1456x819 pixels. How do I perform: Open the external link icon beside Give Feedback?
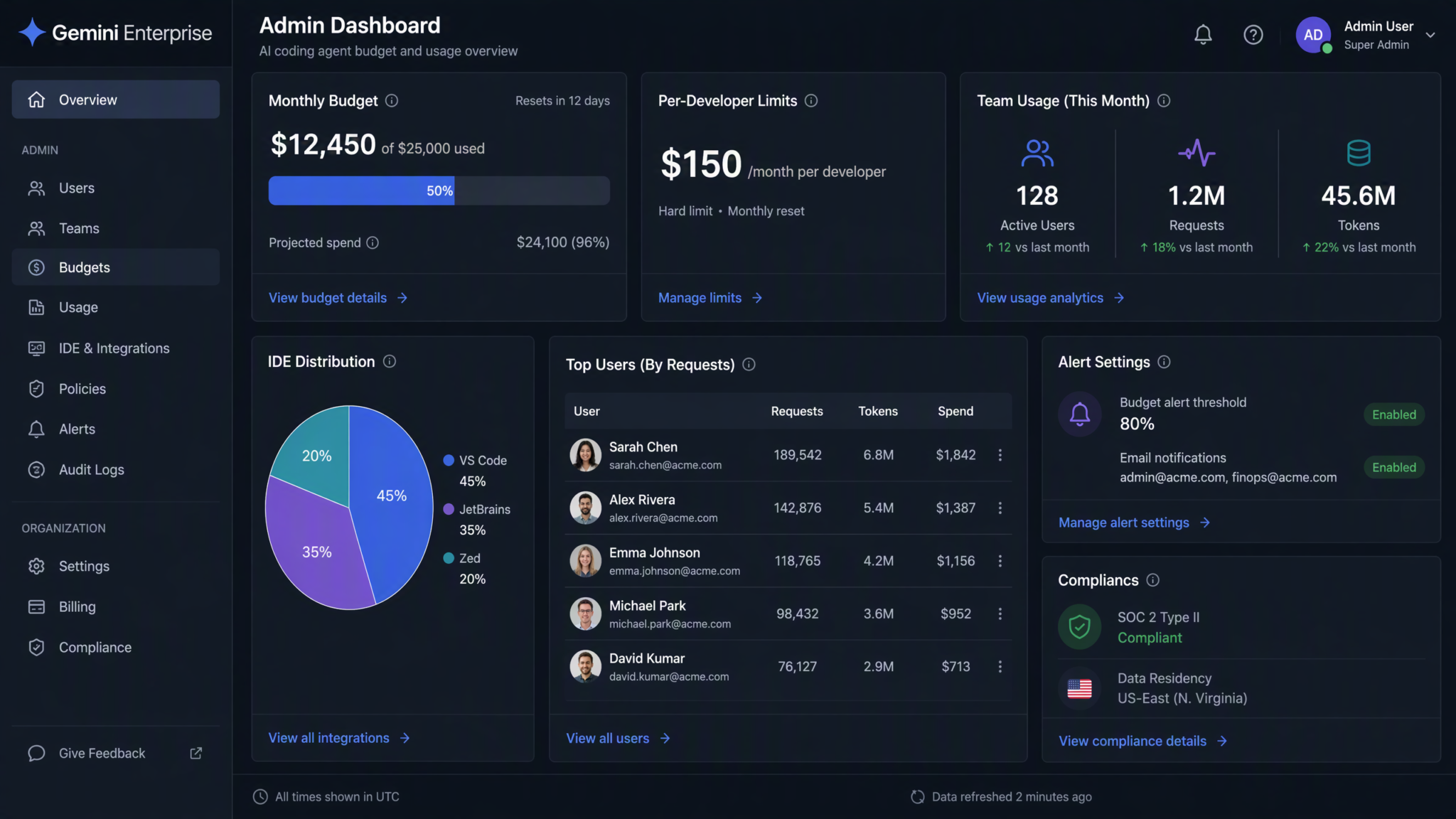click(196, 753)
